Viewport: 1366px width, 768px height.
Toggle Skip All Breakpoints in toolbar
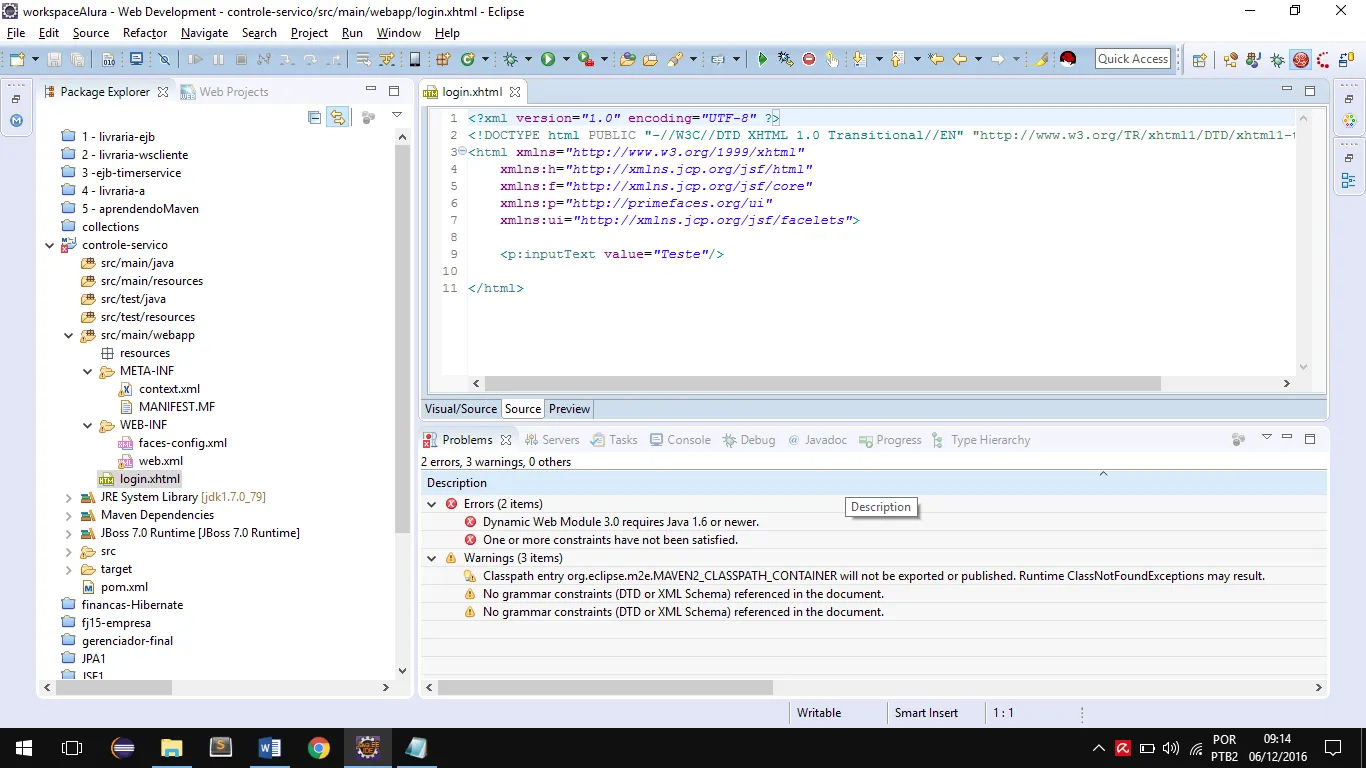(165, 60)
